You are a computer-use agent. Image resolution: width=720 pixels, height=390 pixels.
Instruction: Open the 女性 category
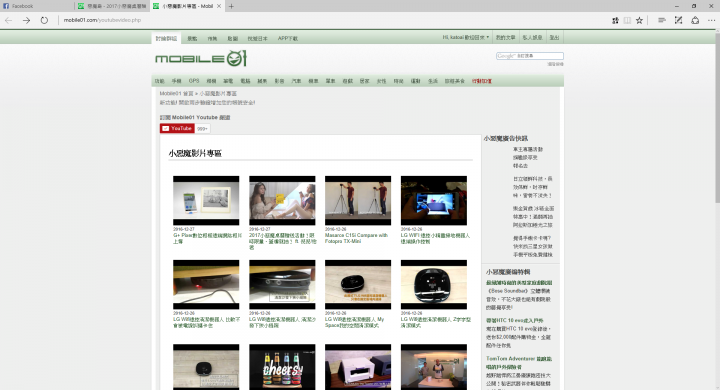382,81
